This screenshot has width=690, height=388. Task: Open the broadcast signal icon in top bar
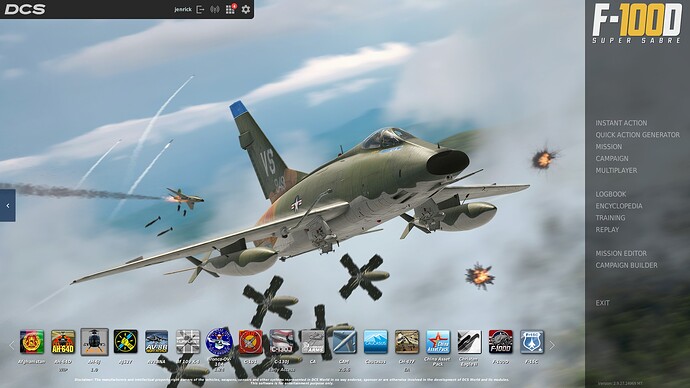point(215,9)
